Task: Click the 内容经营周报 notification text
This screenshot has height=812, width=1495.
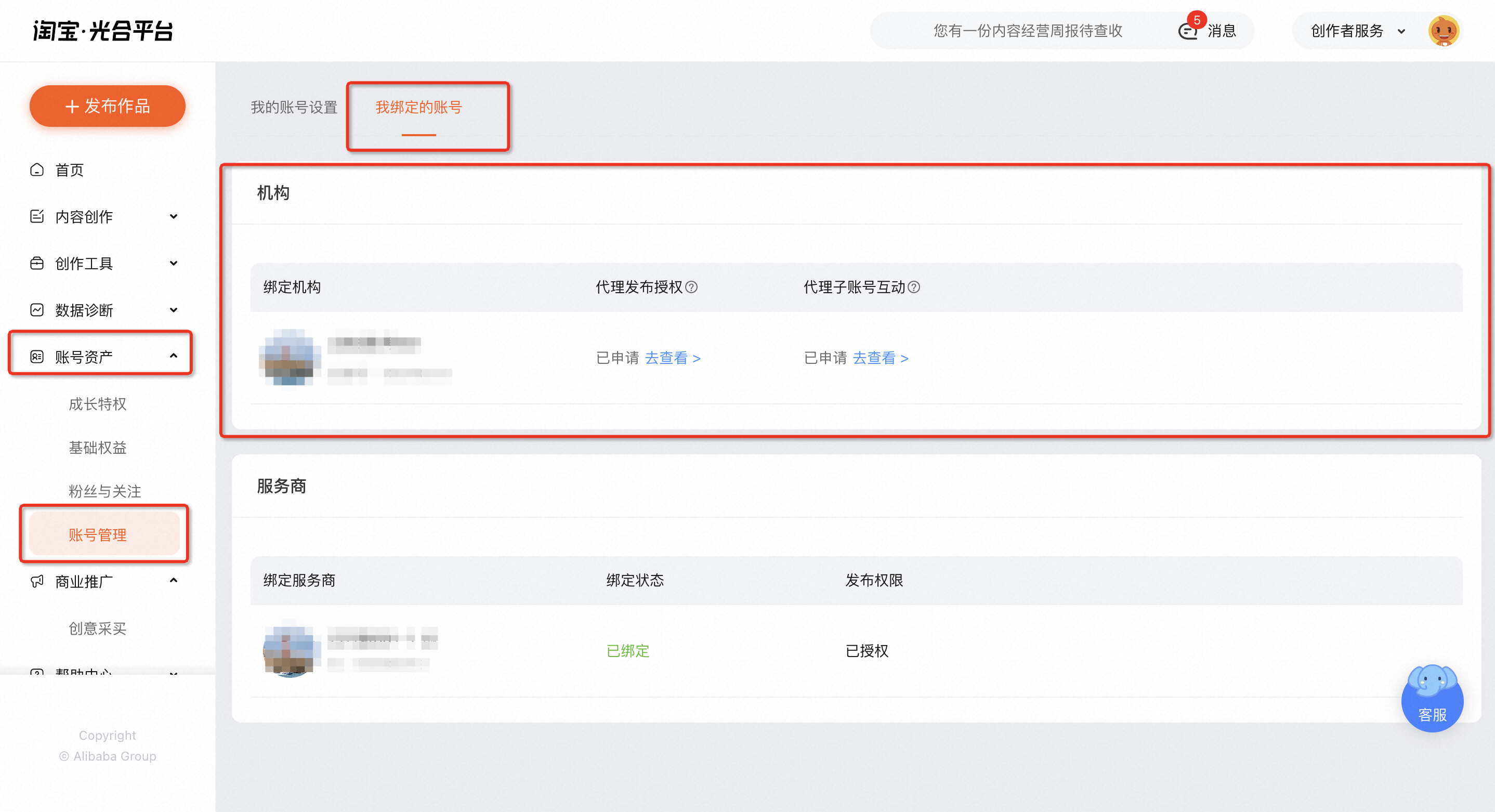Action: (1028, 31)
